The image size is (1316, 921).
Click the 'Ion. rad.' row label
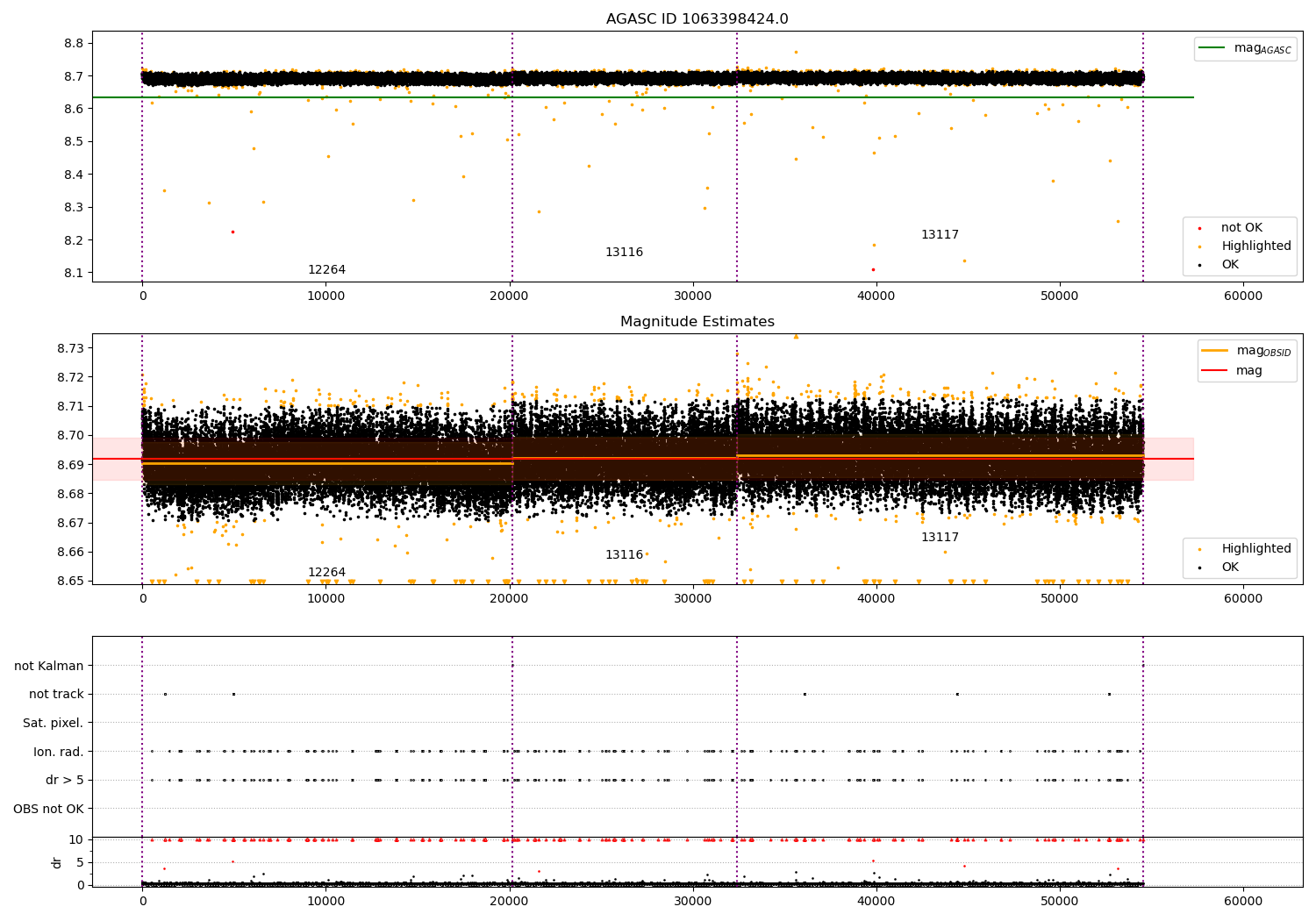(59, 753)
